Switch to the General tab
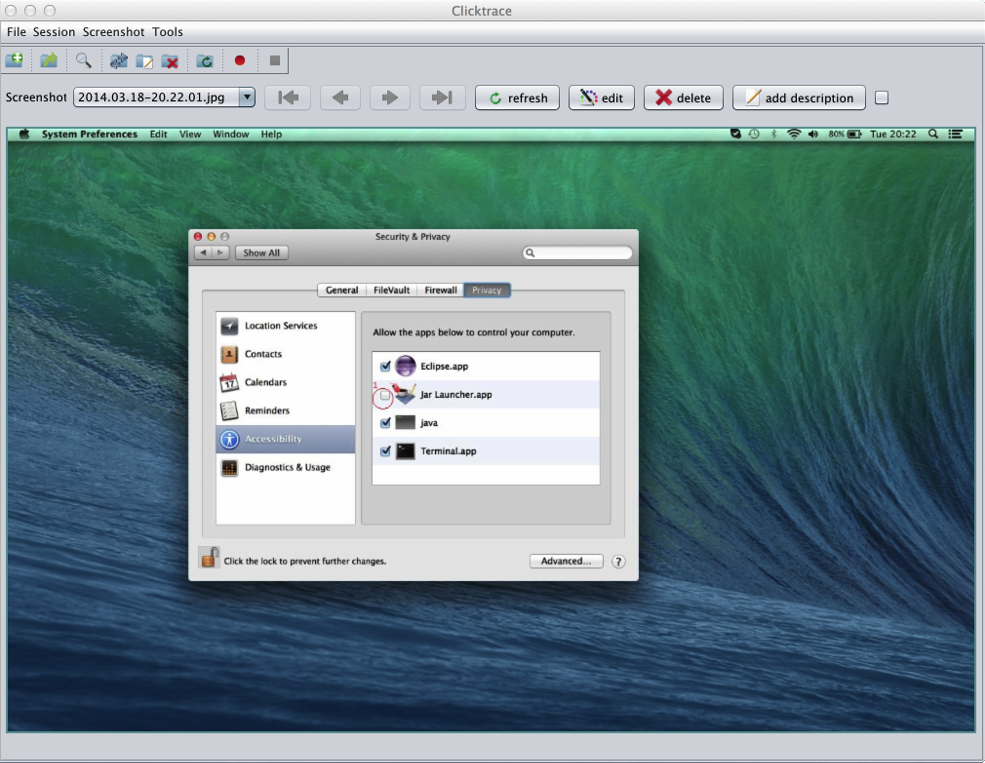This screenshot has height=763, width=985. [342, 290]
